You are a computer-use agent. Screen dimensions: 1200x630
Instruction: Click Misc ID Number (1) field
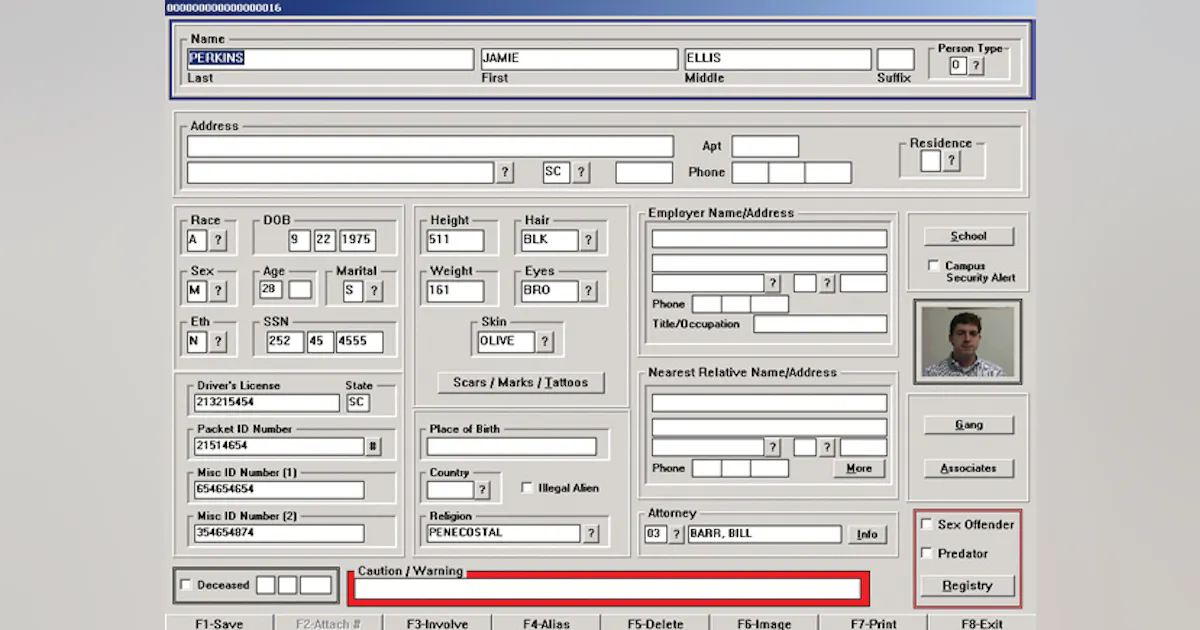point(279,490)
